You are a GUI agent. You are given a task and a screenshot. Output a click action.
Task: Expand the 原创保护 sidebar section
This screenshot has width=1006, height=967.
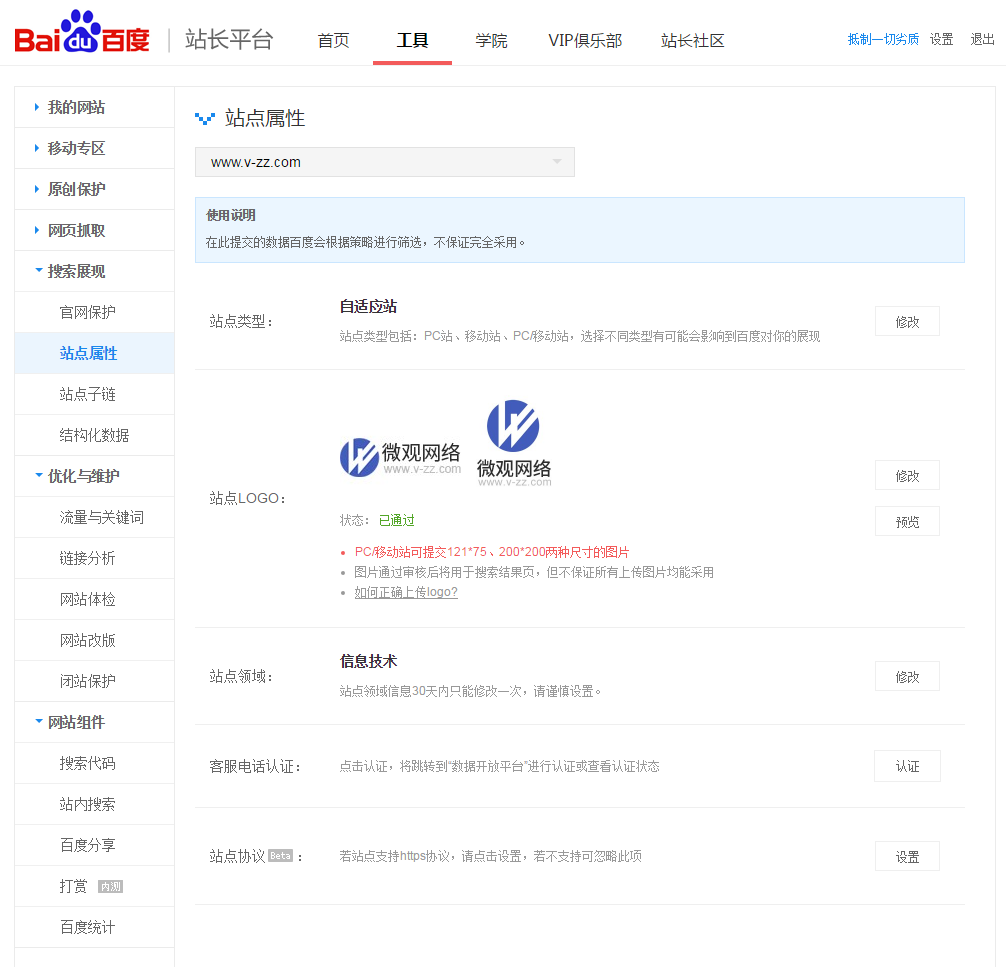pyautogui.click(x=94, y=189)
